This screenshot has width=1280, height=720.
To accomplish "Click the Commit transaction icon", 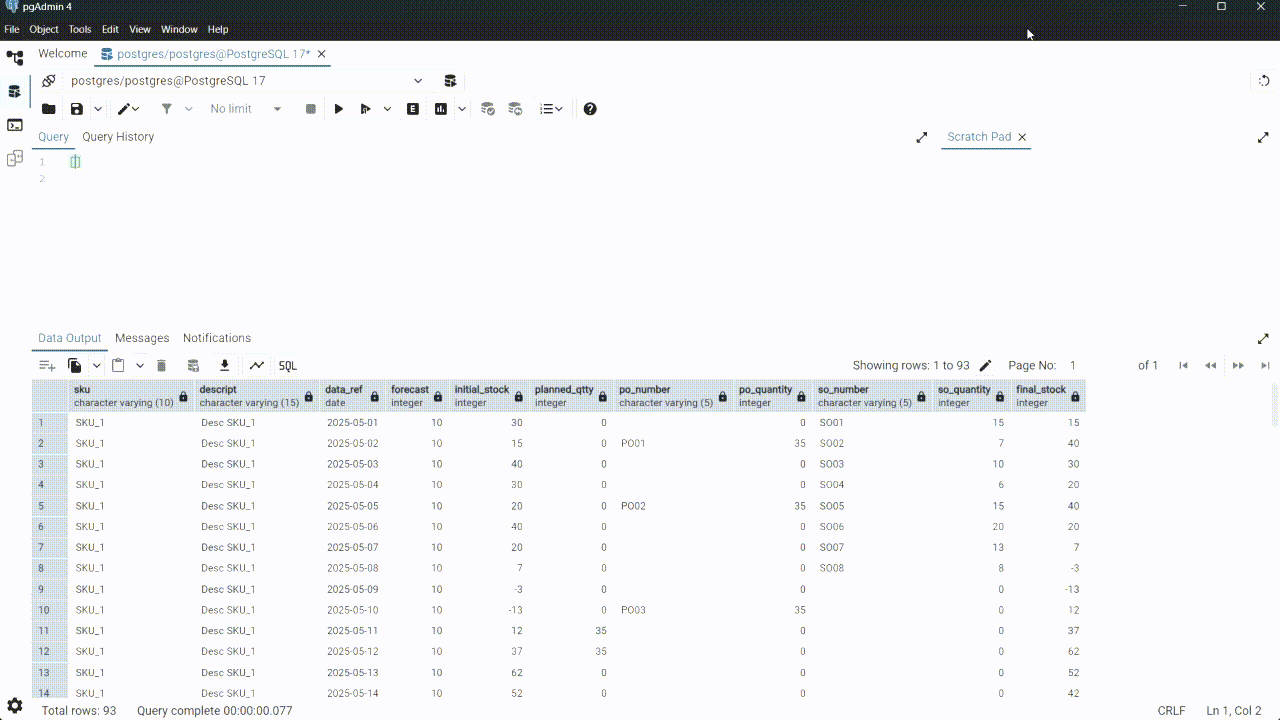I will click(x=488, y=109).
